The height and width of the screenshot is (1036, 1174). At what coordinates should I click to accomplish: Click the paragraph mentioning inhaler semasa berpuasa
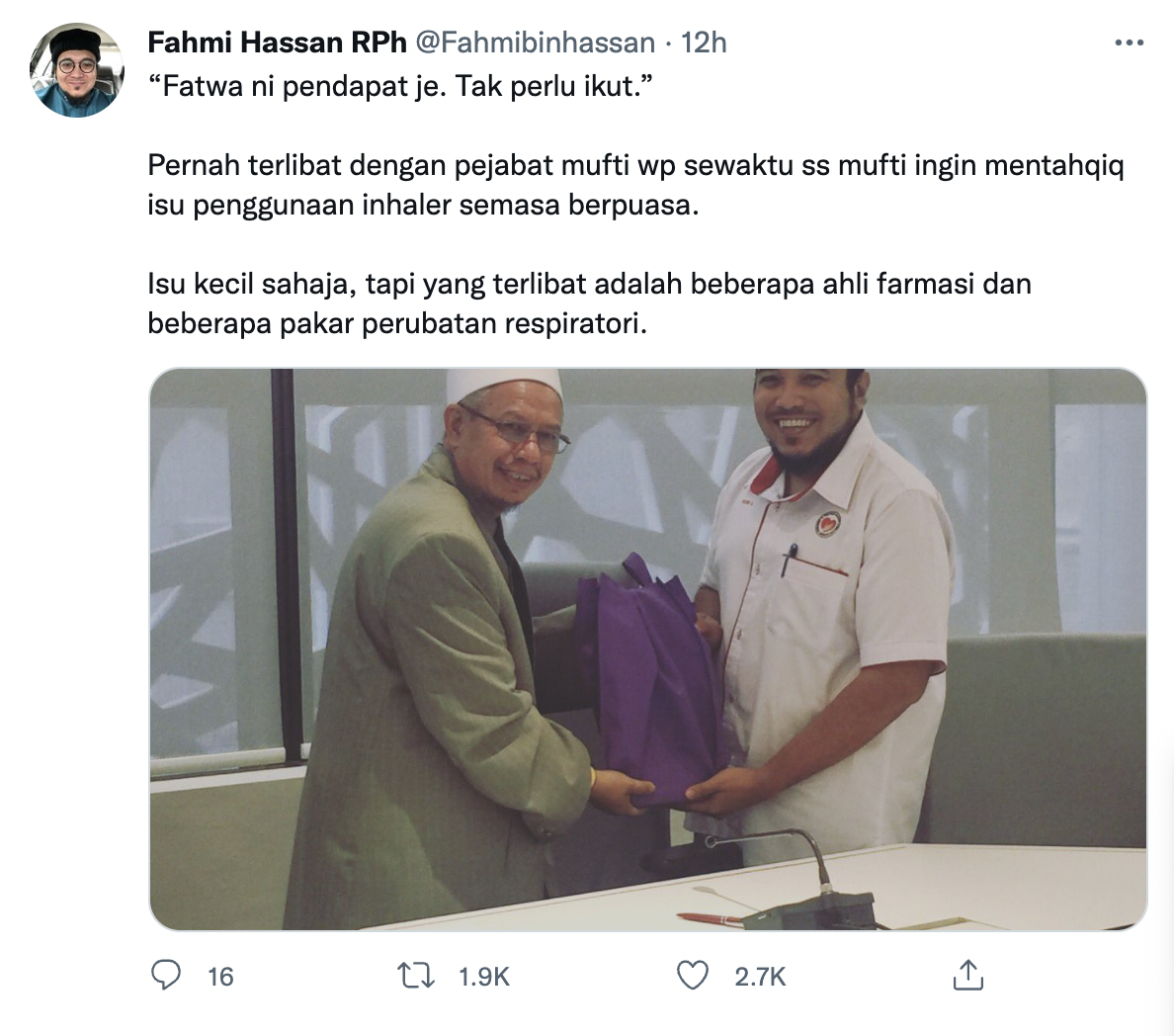(635, 184)
